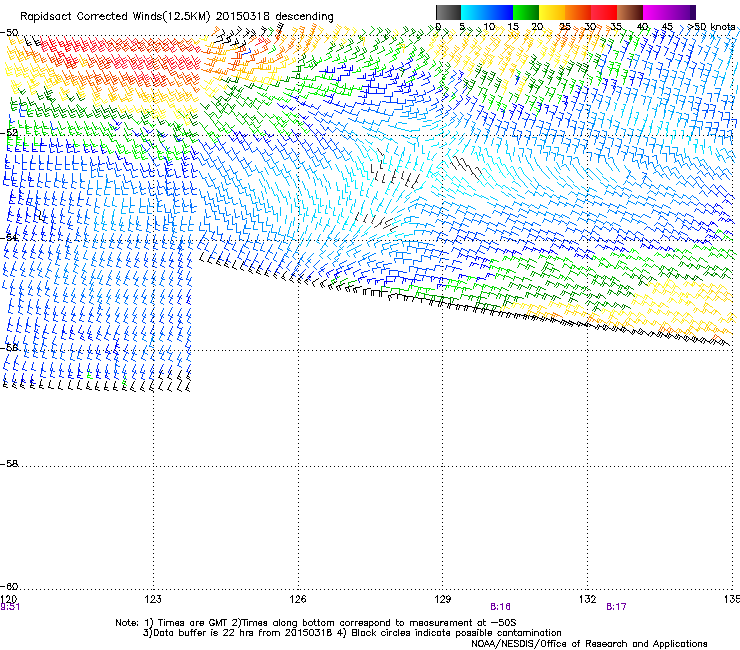
Task: Click the legend label '25' knots
Action: pos(565,27)
